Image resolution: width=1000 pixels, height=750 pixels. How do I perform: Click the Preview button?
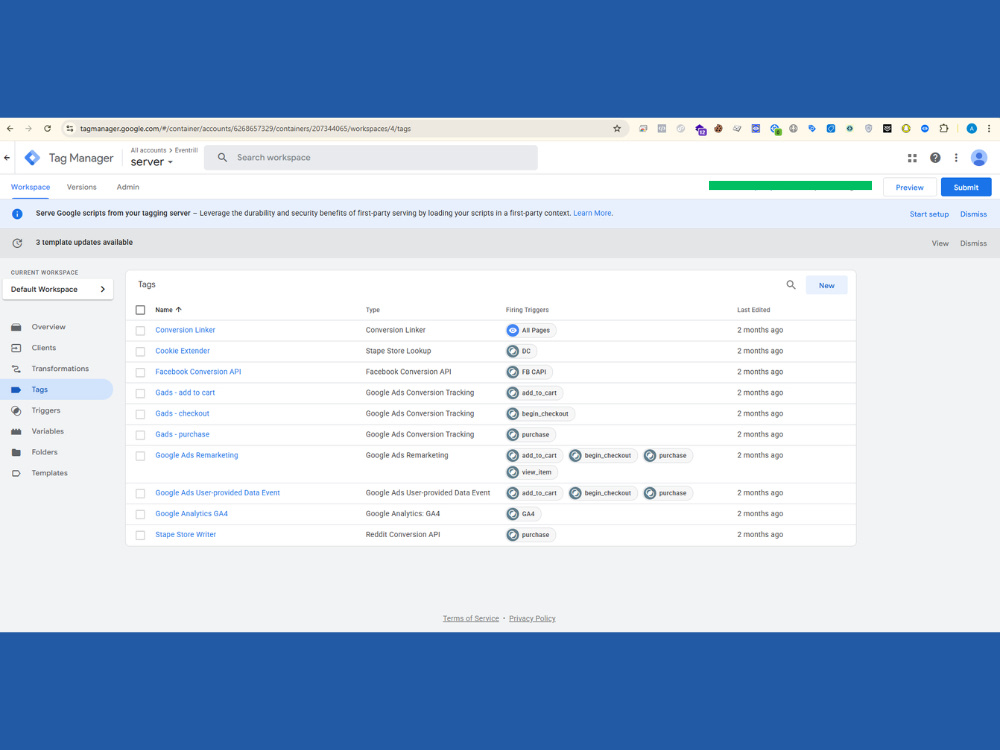pos(909,188)
